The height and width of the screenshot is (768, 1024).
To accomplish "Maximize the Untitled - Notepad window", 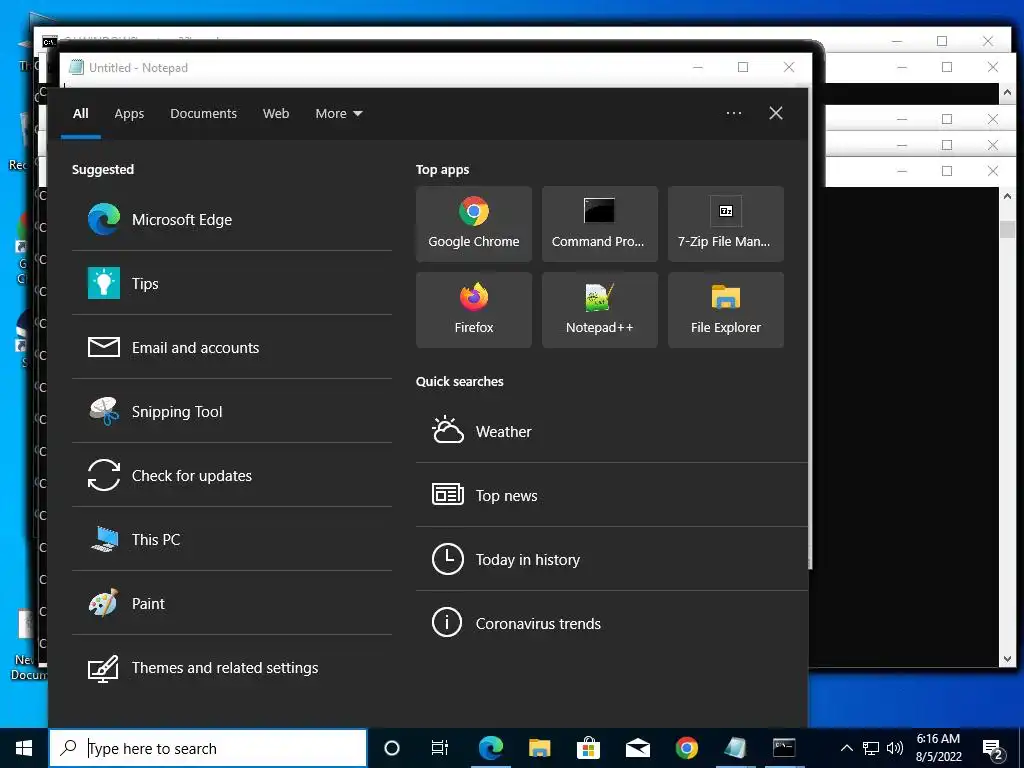I will [x=743, y=67].
